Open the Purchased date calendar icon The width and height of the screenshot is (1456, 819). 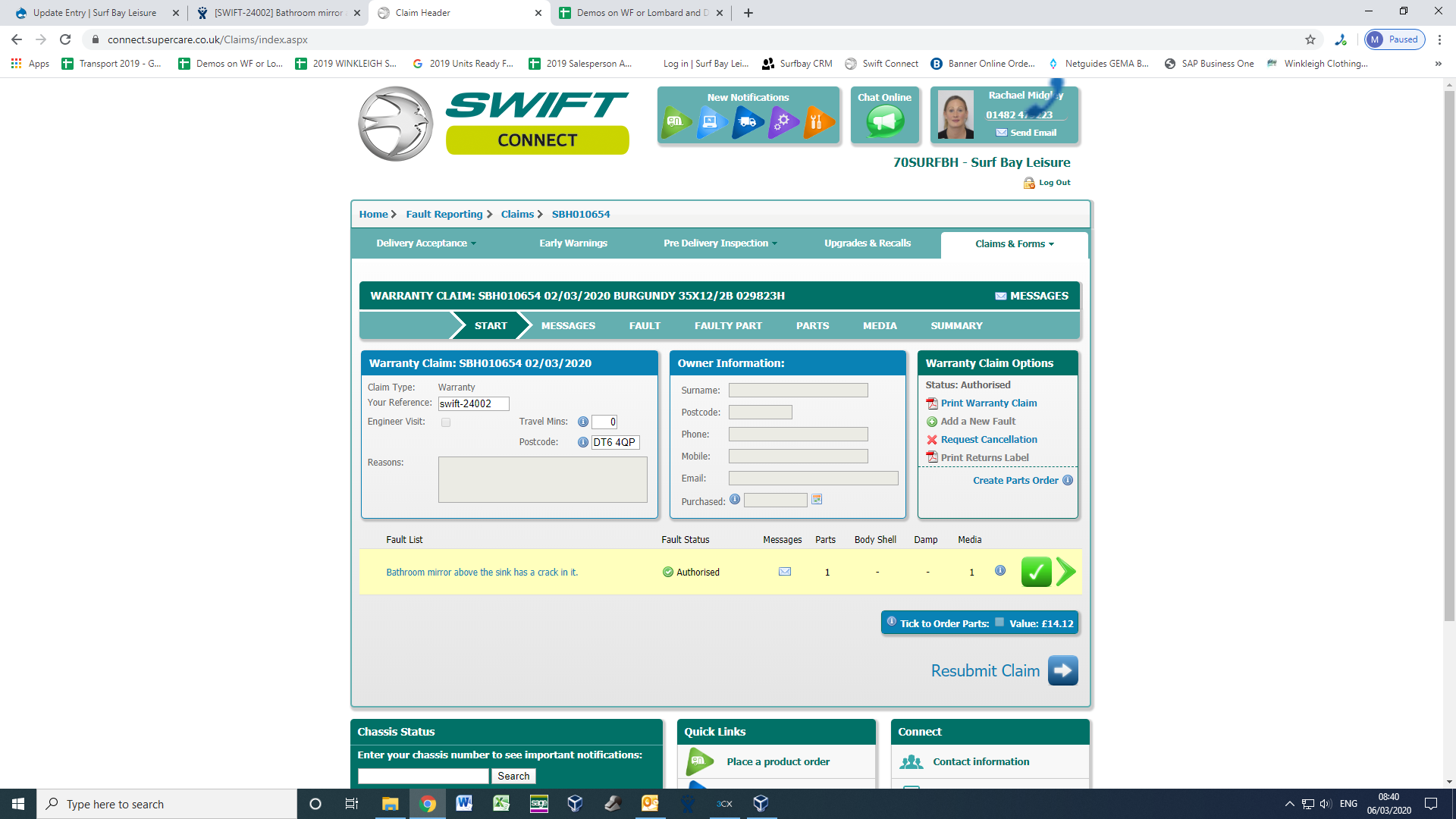[817, 500]
